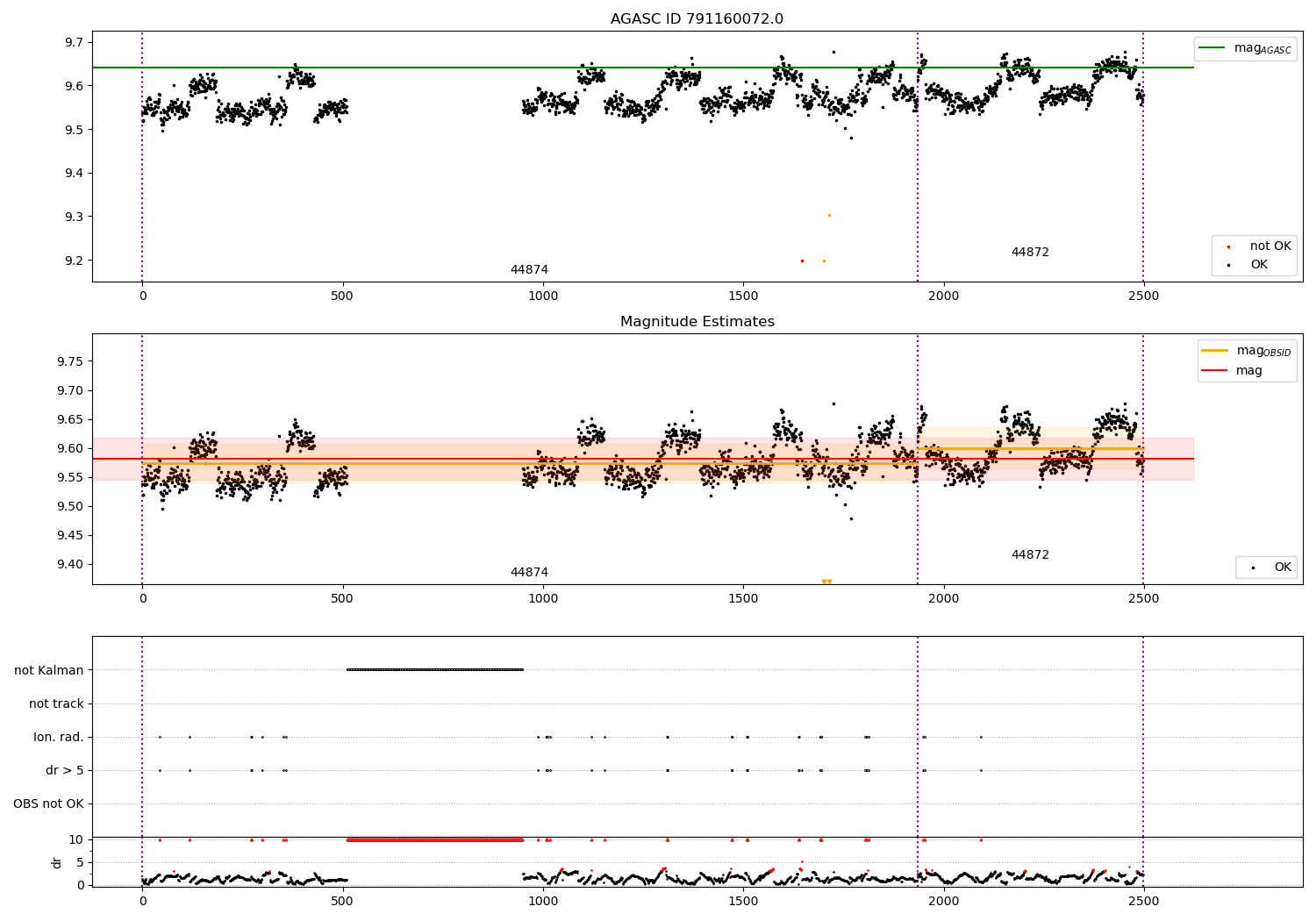
Task: Click the 9.2 tick on the top plot
Action: [x=75, y=261]
